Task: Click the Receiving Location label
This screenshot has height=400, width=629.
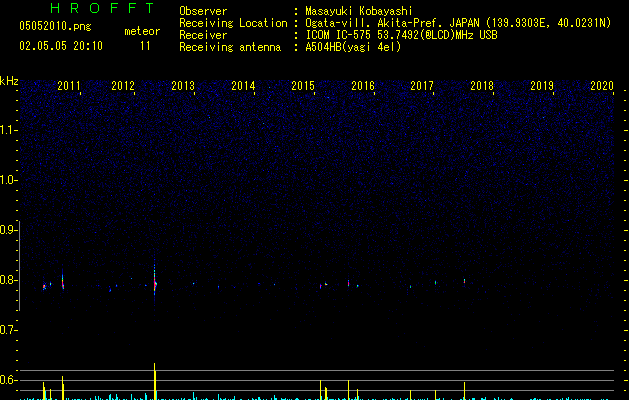Action: click(x=233, y=23)
